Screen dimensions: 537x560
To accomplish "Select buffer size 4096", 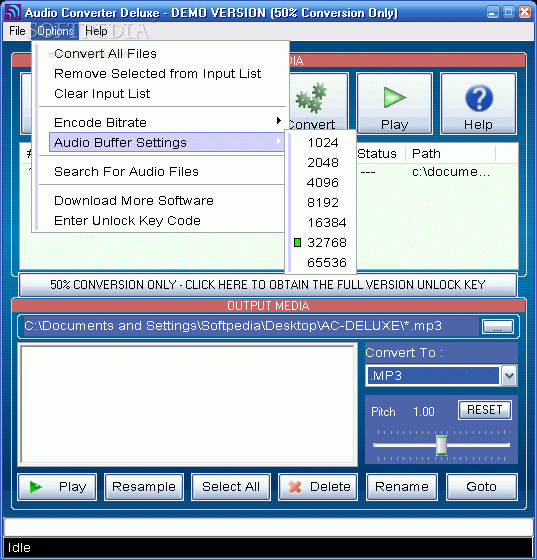I will click(x=323, y=183).
